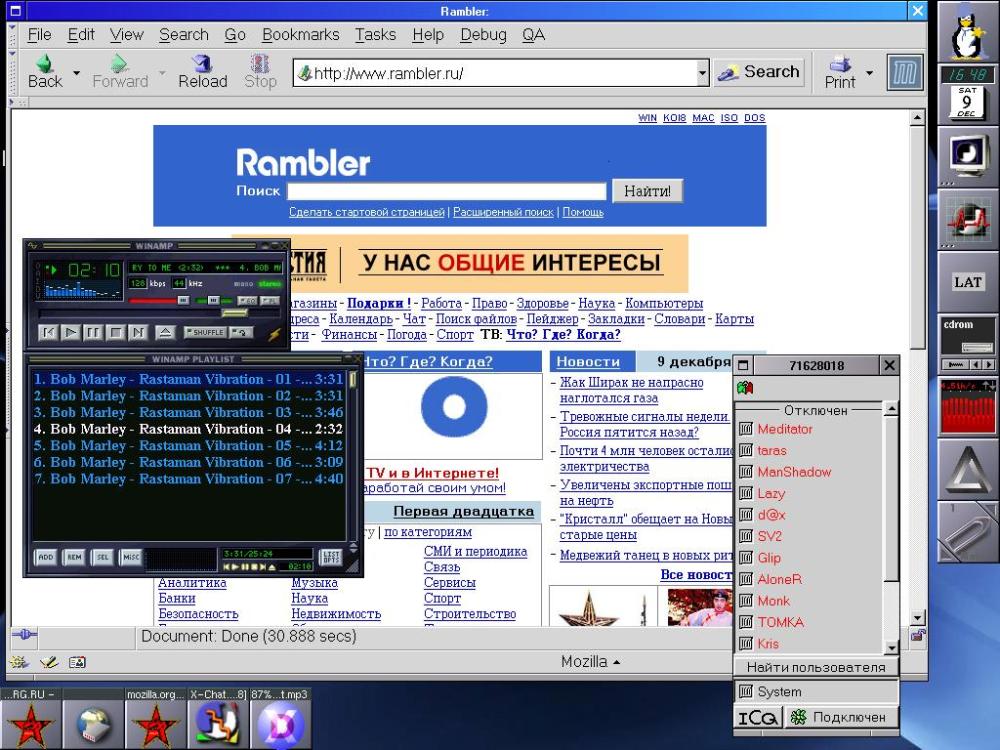The image size is (1000, 750).
Task: Open the Новости link heading
Action: 588,362
